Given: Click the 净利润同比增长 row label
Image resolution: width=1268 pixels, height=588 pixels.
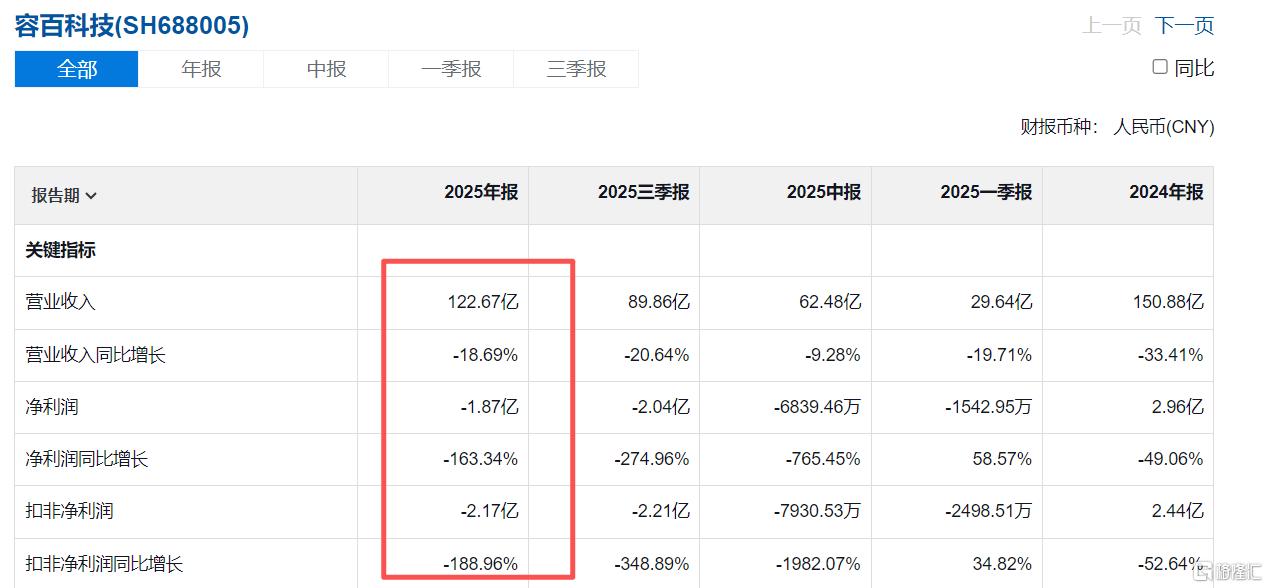Looking at the screenshot, I should (x=87, y=459).
